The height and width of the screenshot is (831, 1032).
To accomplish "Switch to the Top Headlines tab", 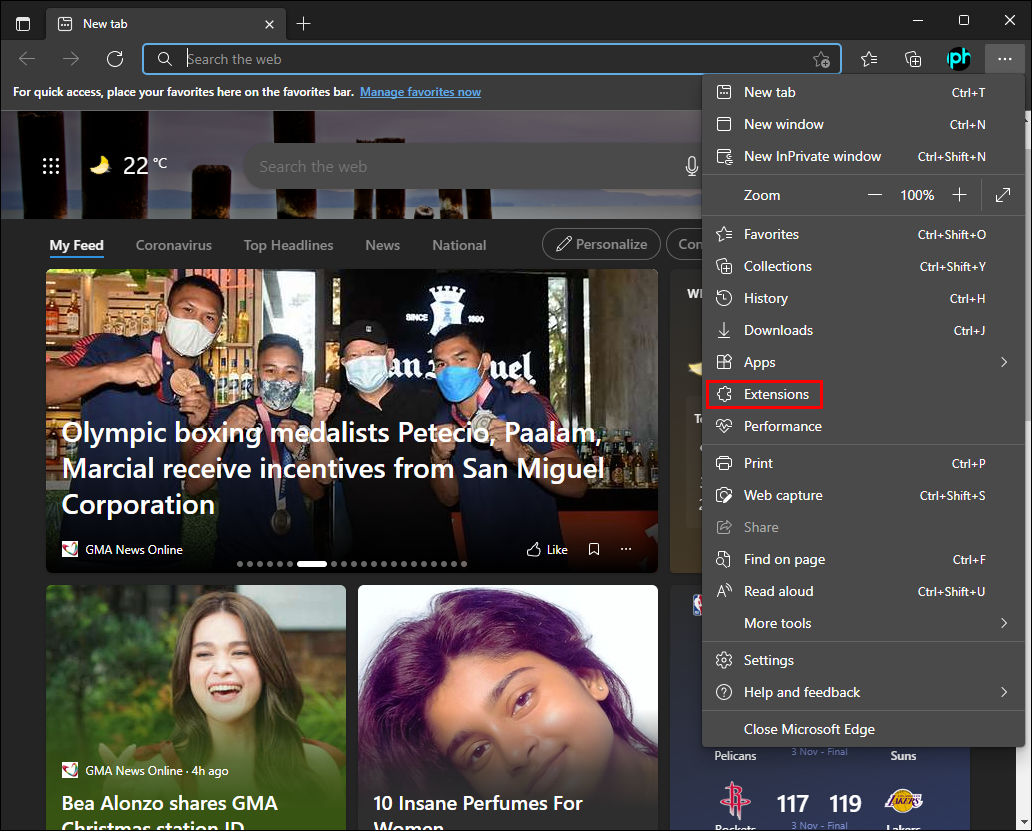I will point(288,245).
